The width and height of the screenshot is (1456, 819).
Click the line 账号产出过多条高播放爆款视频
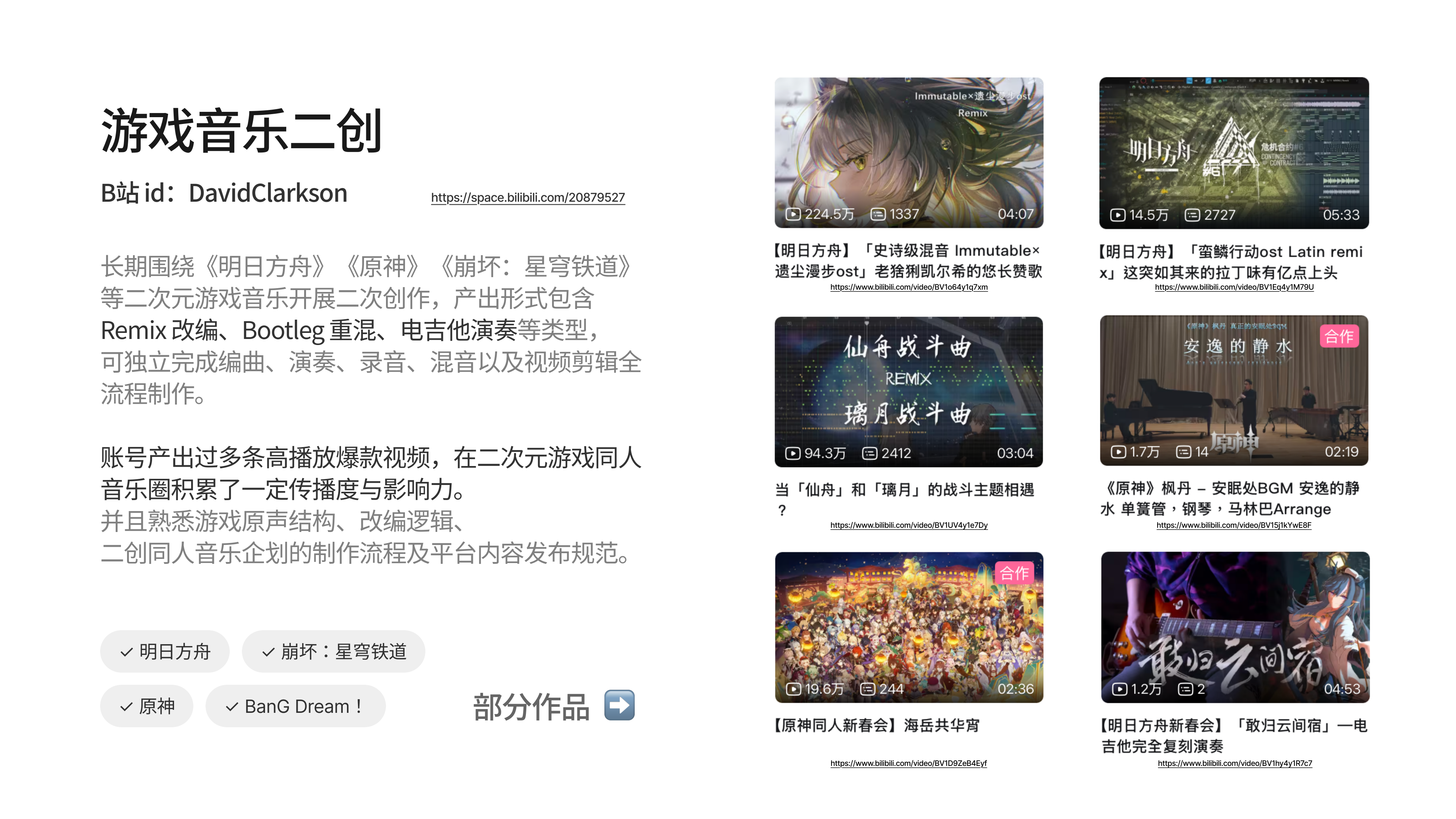point(265,458)
